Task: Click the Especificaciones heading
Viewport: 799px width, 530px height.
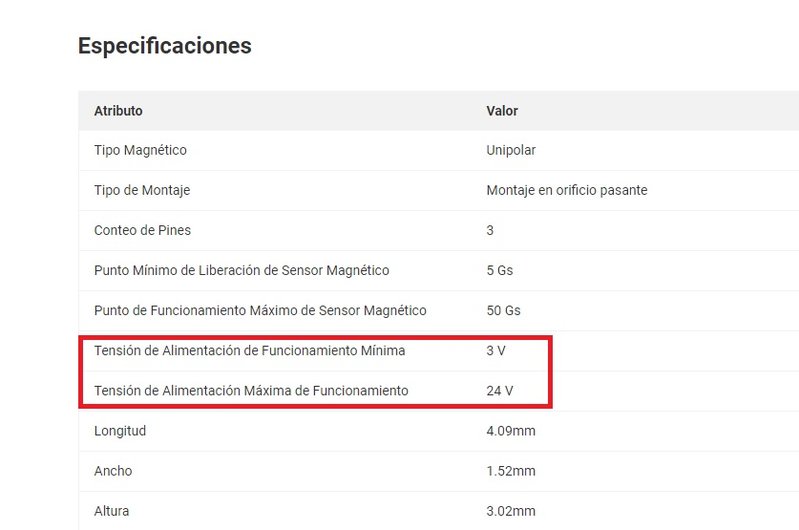Action: [x=165, y=46]
